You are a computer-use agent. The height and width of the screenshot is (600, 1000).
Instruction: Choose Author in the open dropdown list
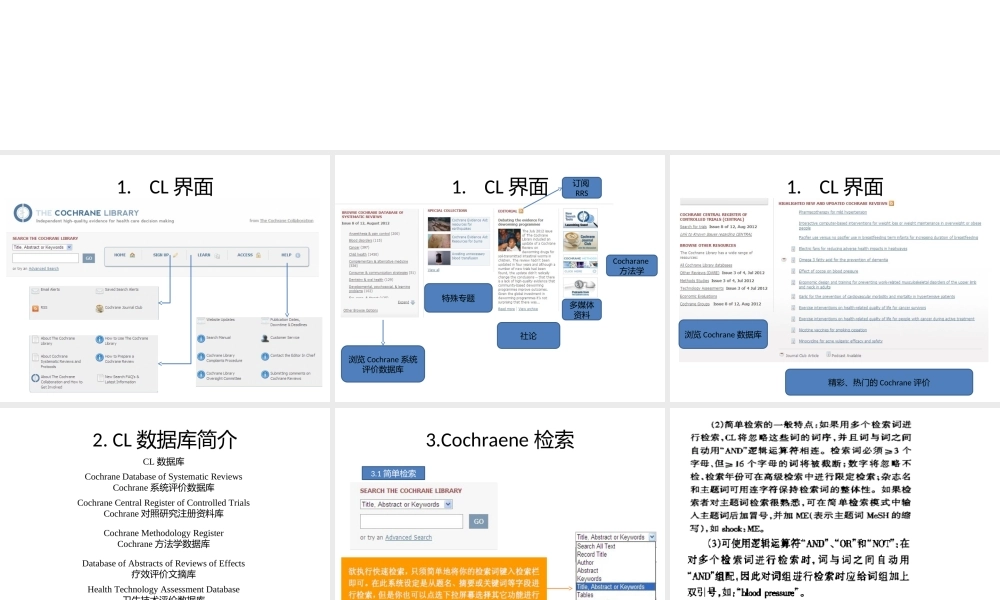pos(585,562)
